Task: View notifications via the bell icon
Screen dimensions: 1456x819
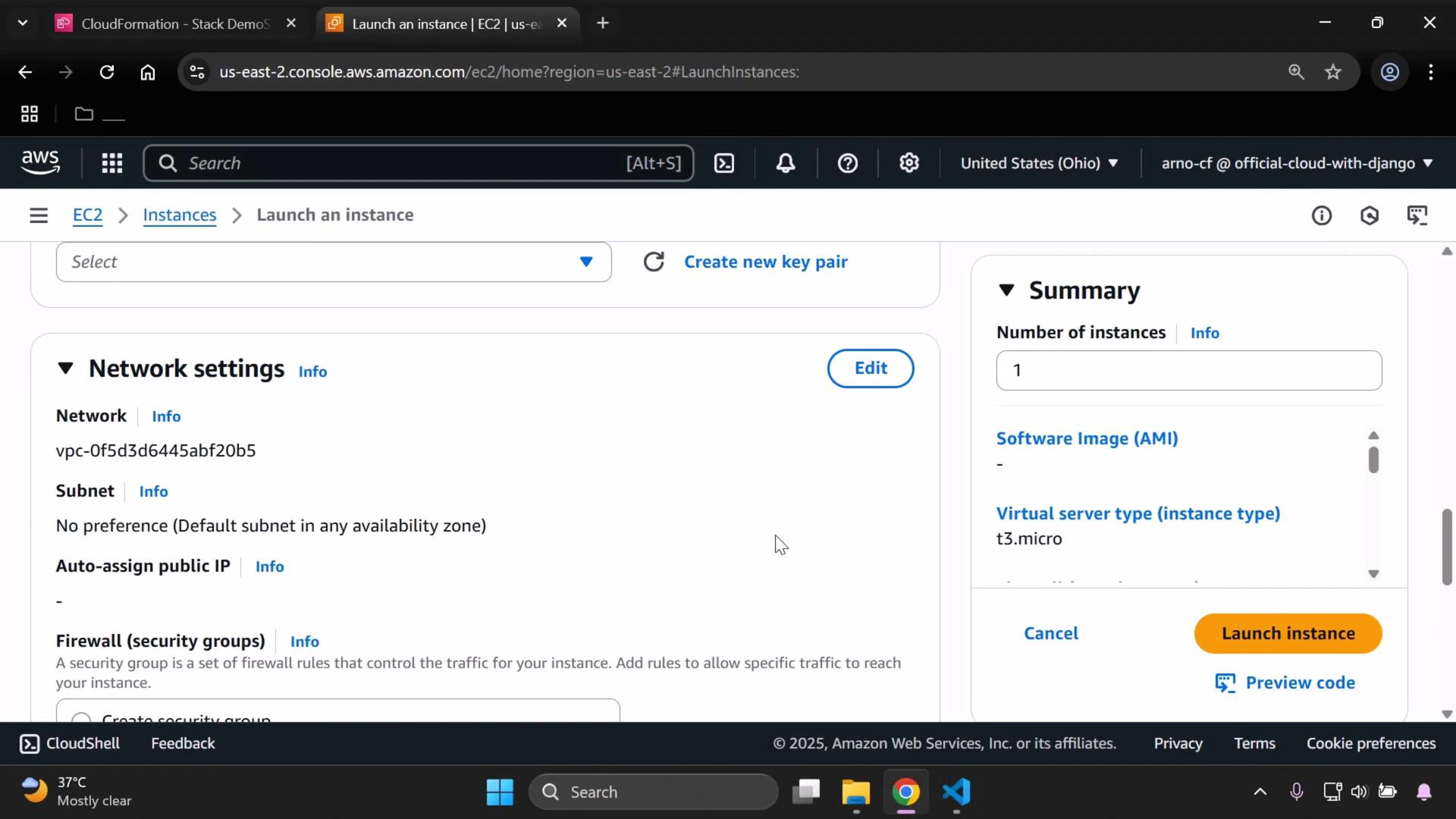Action: 786,163
